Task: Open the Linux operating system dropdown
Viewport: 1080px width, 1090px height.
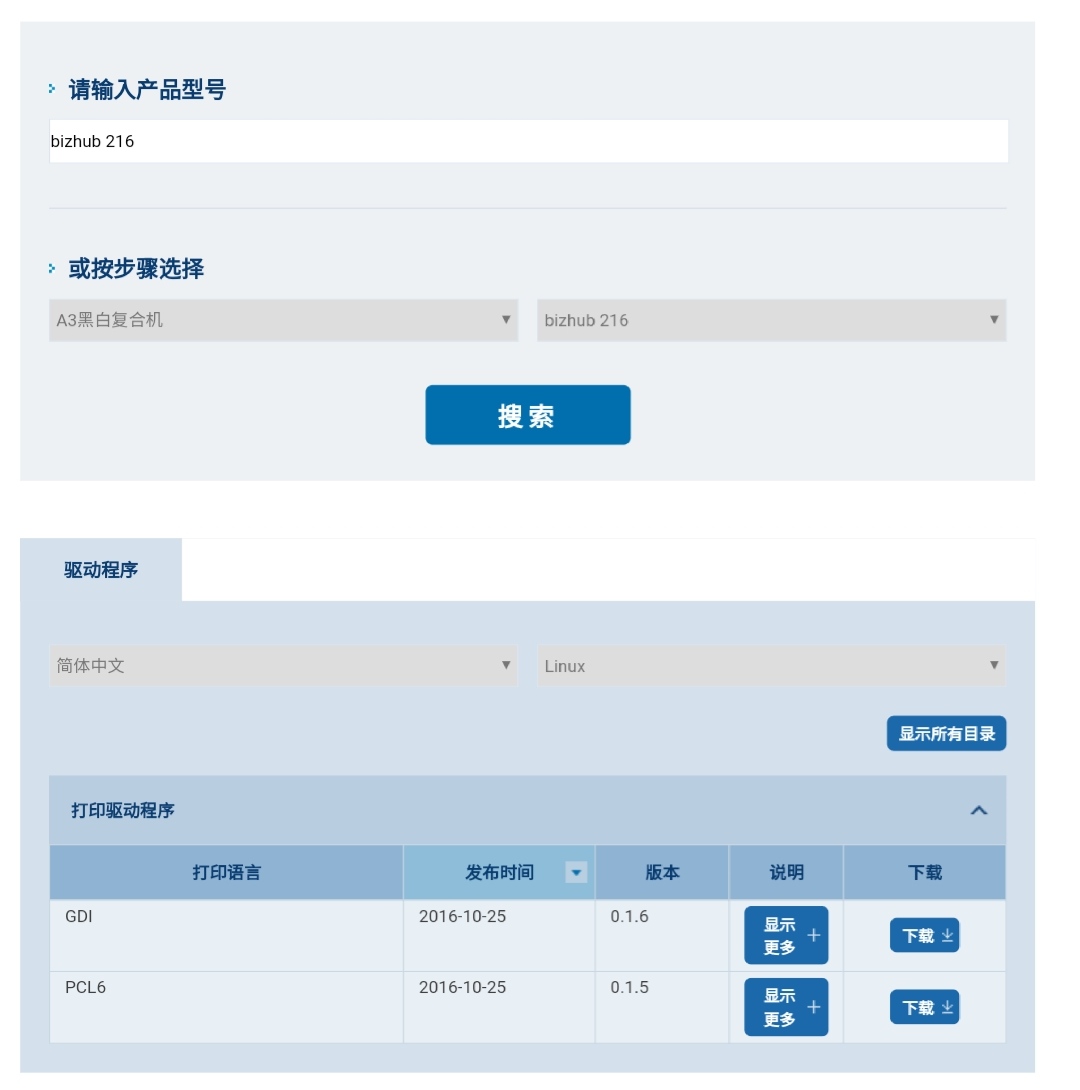Action: [771, 665]
